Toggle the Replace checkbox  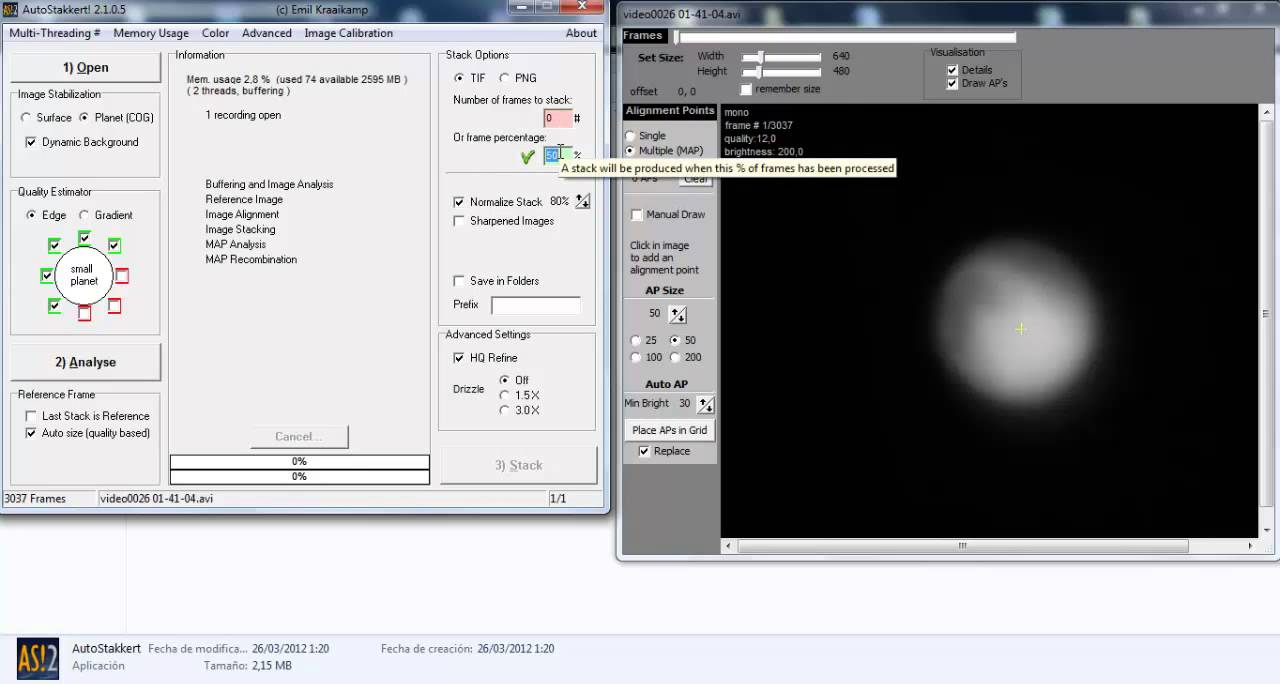coord(644,451)
